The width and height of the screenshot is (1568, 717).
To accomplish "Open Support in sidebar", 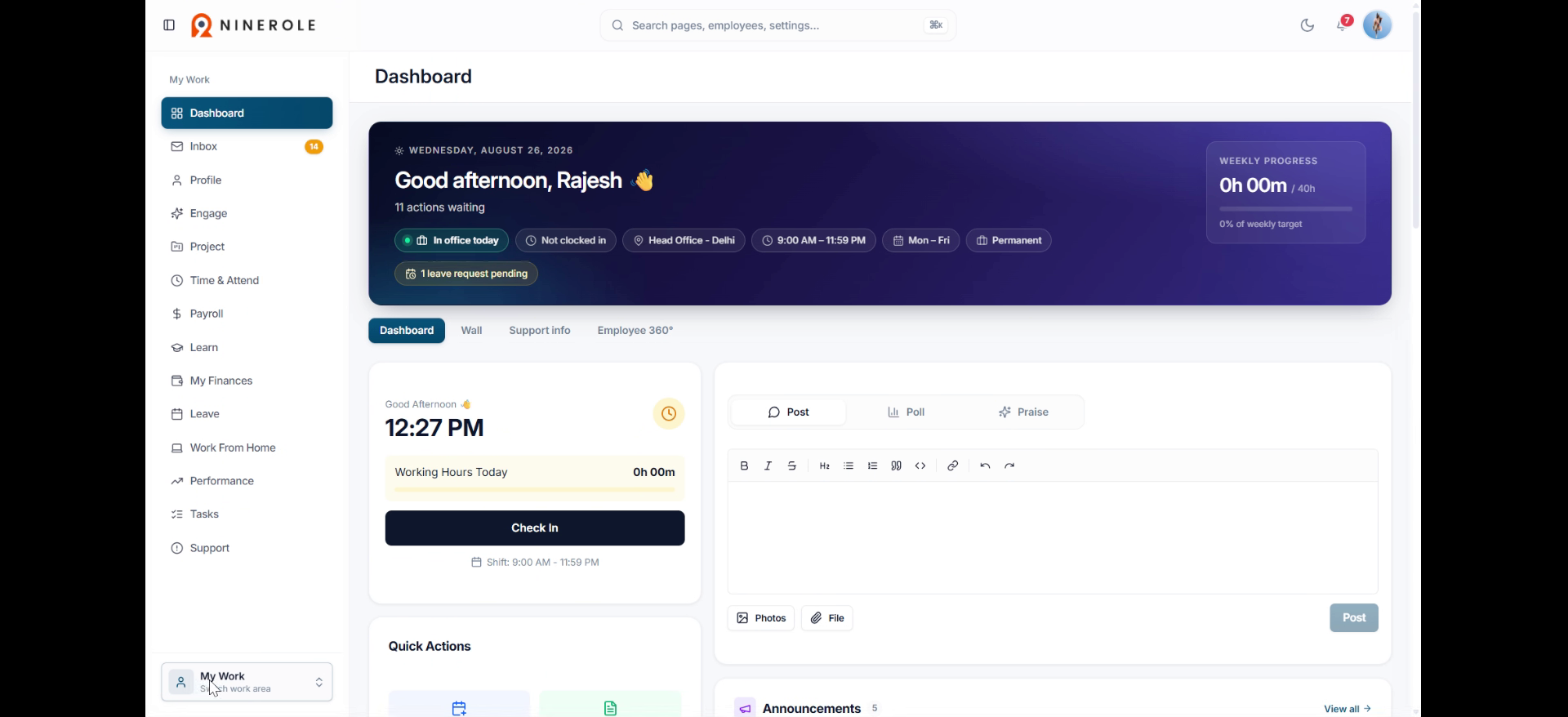I will (247, 548).
